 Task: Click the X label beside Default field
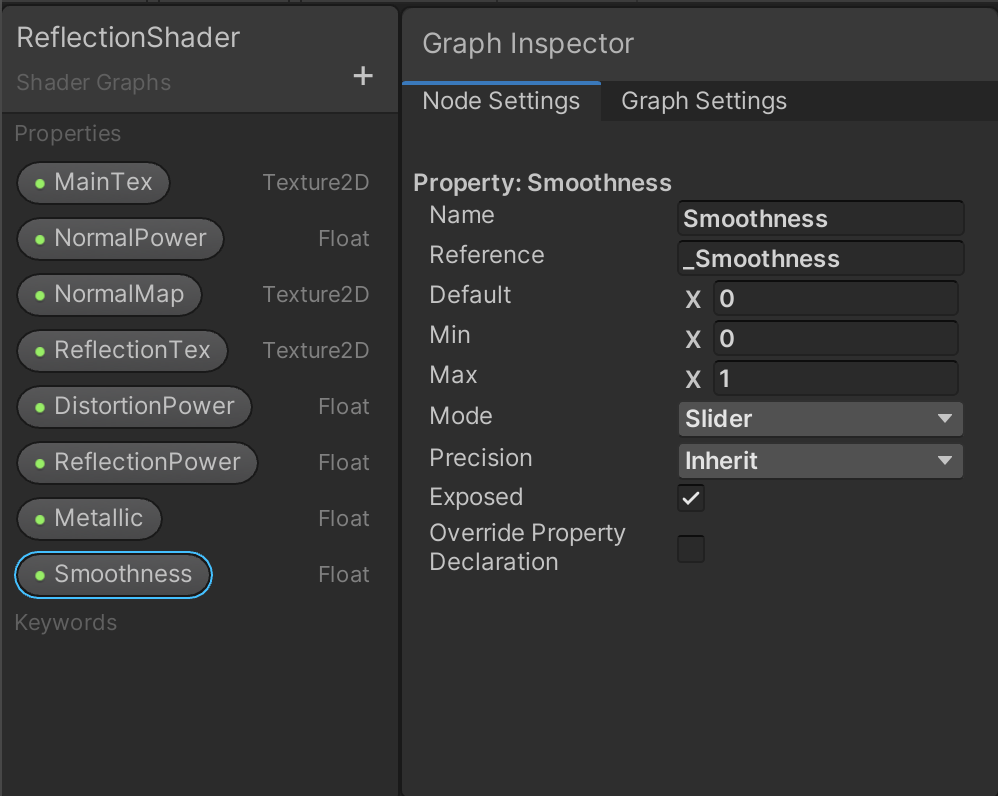pos(693,299)
